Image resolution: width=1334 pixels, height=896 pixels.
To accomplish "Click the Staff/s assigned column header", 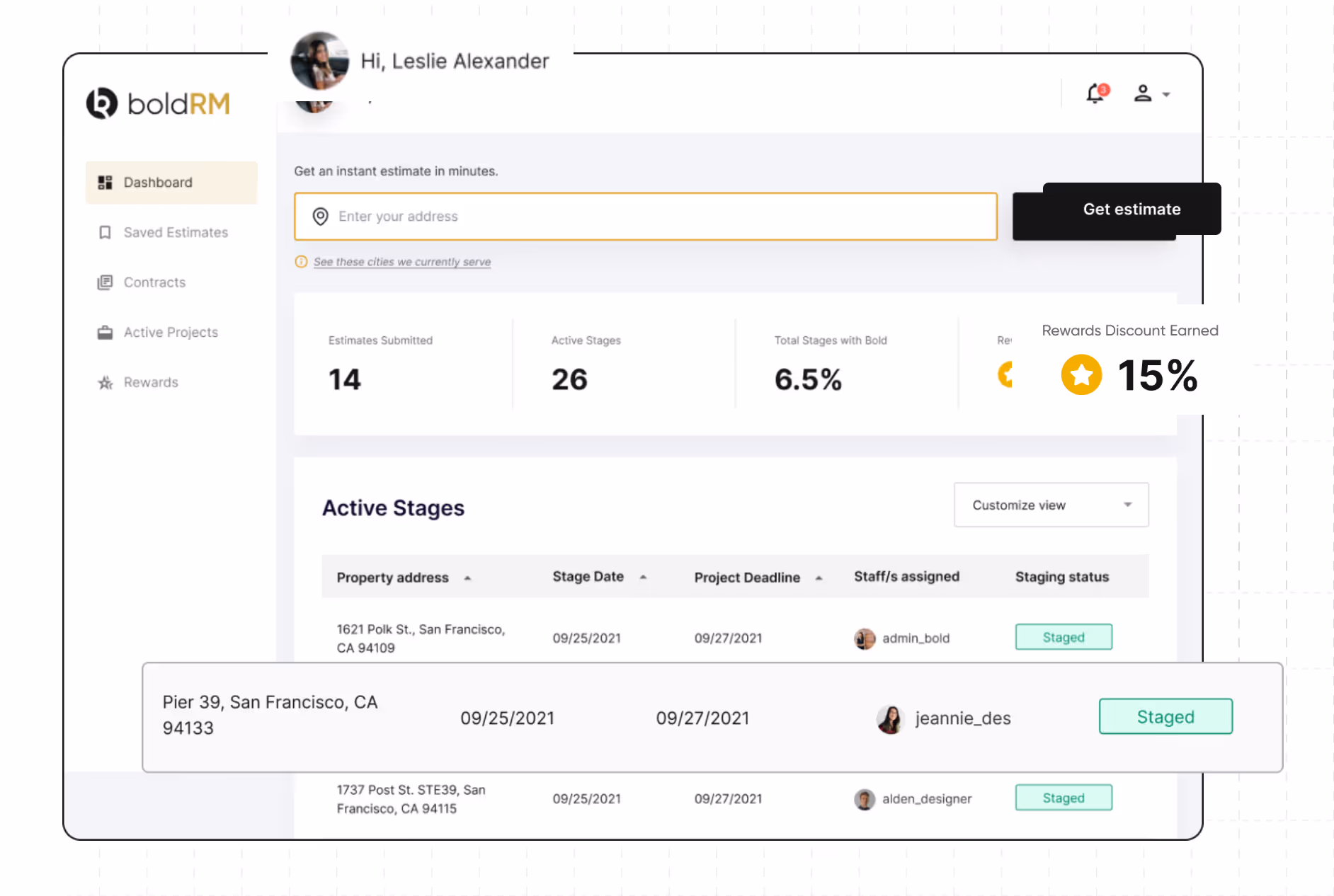I will [x=906, y=577].
